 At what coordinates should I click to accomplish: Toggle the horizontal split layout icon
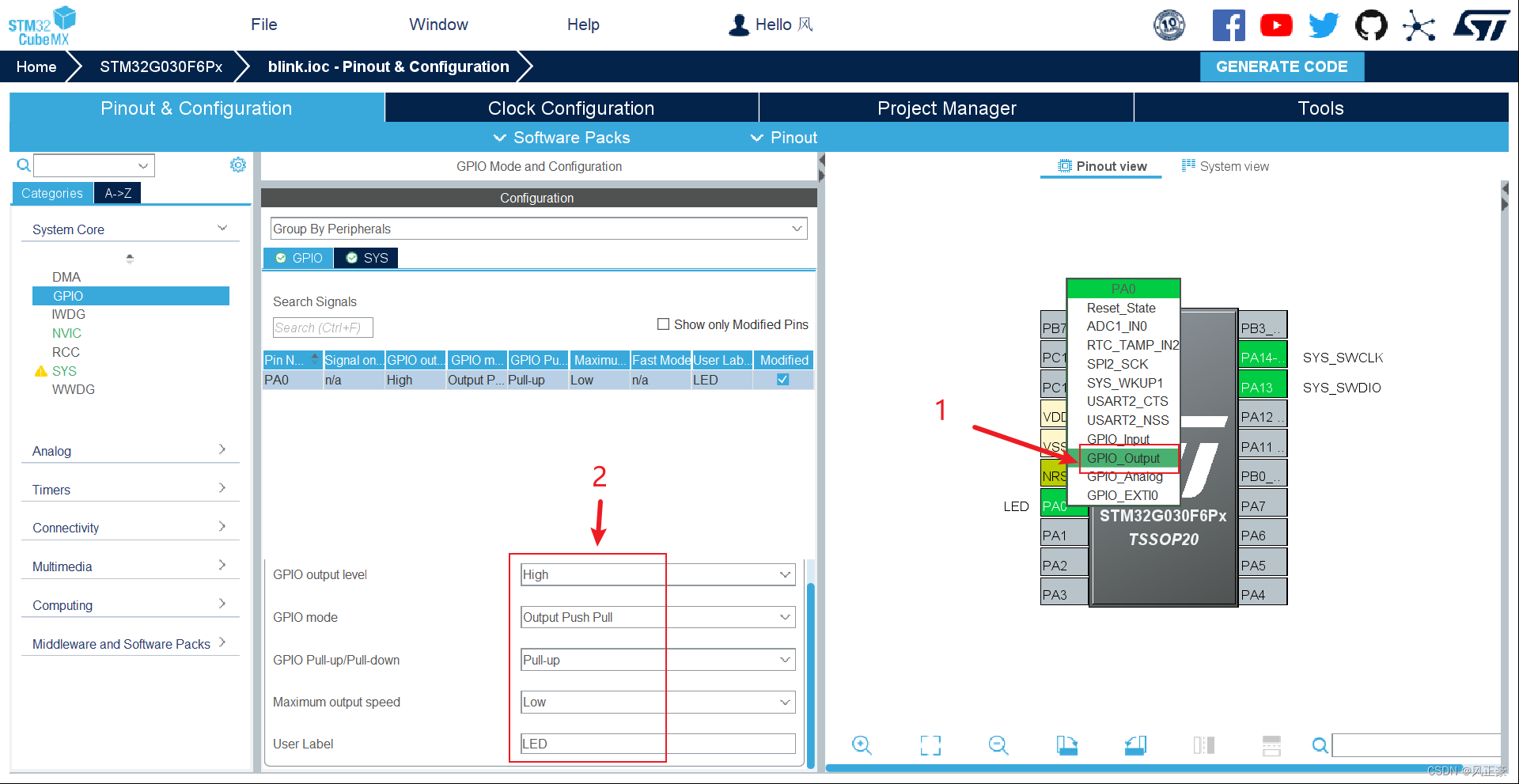[1271, 745]
